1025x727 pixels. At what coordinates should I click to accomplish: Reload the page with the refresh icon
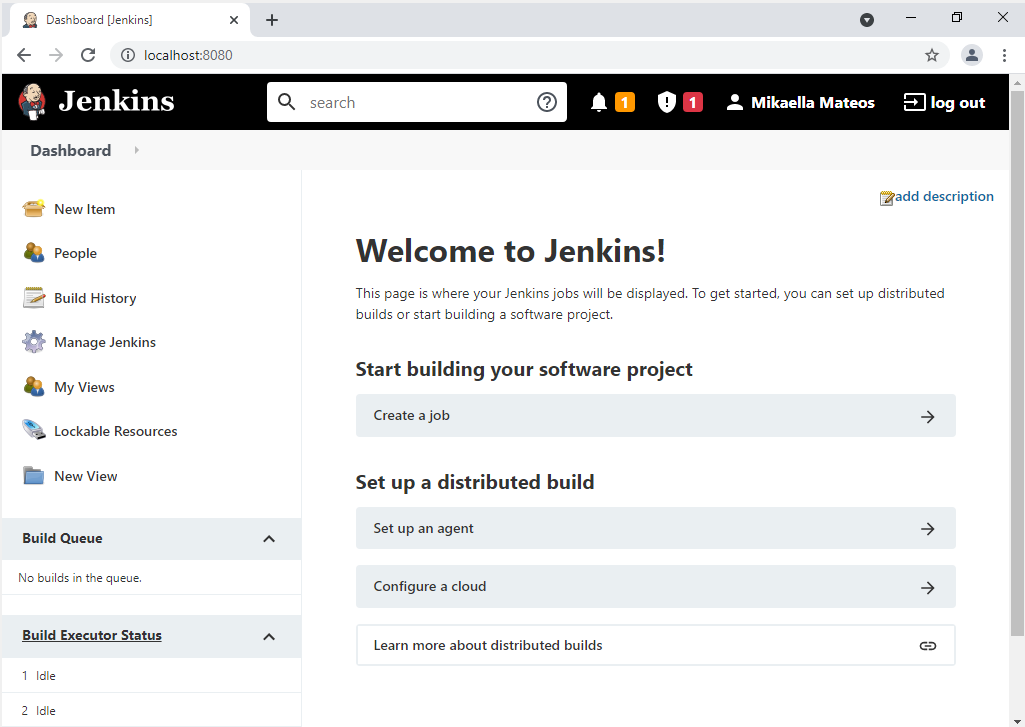pyautogui.click(x=88, y=55)
